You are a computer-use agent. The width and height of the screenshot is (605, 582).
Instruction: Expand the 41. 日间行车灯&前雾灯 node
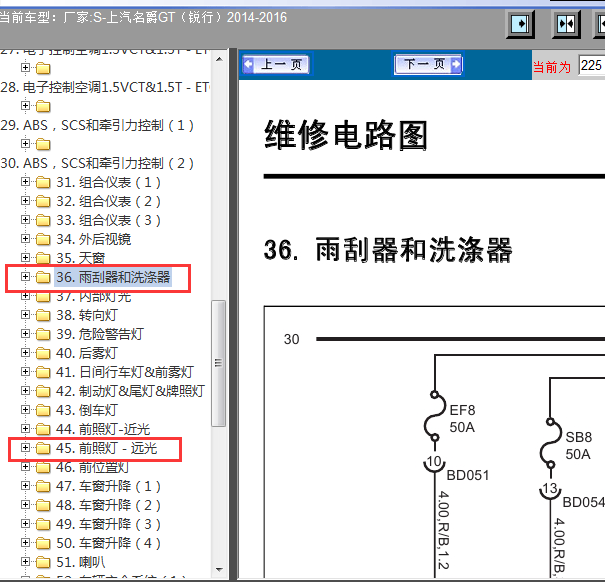(25, 371)
